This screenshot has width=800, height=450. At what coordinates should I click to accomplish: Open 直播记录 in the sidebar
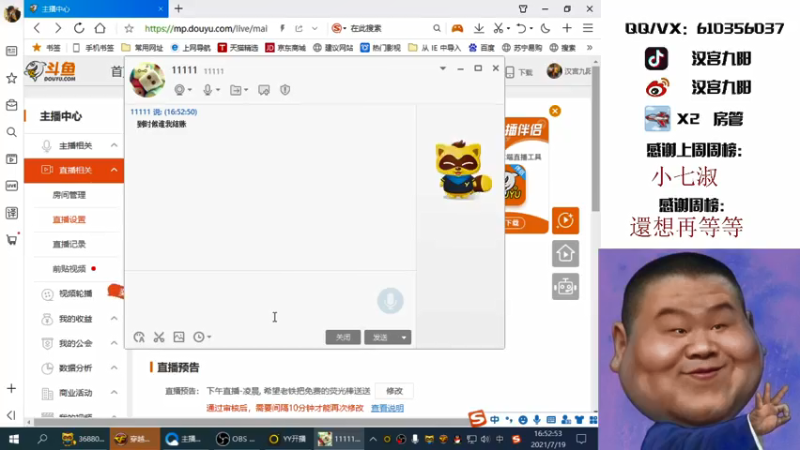(x=69, y=244)
